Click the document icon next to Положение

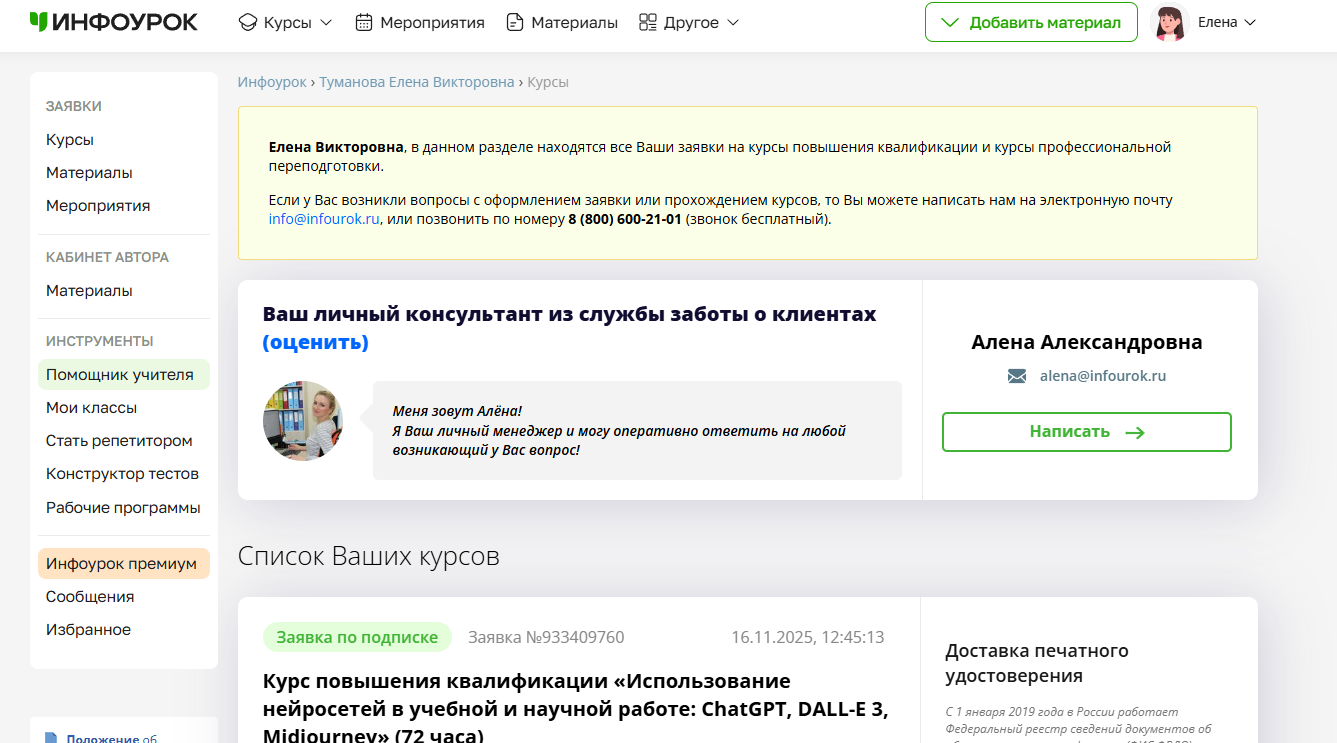coord(51,738)
